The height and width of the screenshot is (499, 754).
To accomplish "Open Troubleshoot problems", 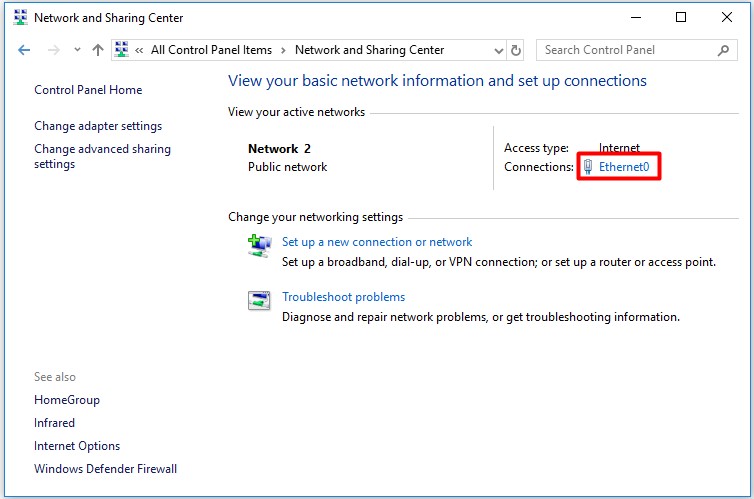I will [x=343, y=297].
